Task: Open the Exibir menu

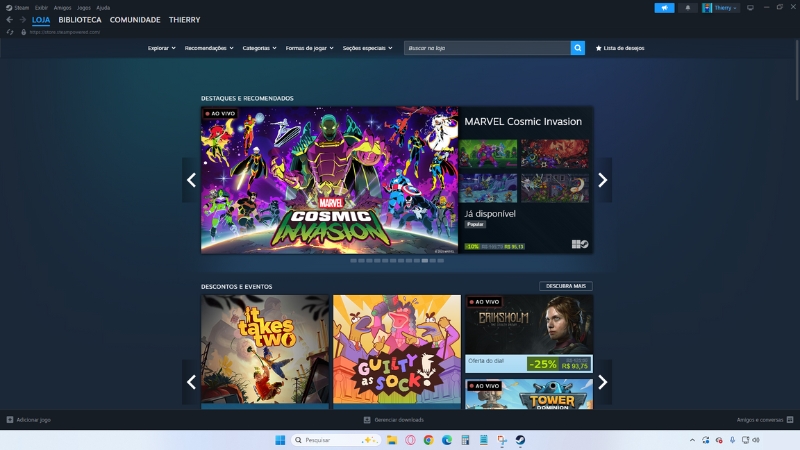Action: pyautogui.click(x=41, y=8)
